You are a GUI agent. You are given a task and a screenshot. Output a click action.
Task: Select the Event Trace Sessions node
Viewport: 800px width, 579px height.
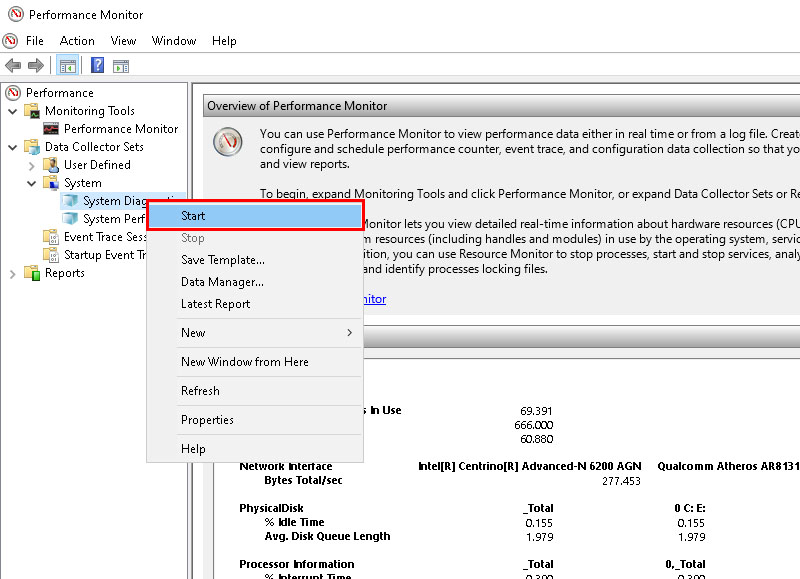tap(104, 237)
